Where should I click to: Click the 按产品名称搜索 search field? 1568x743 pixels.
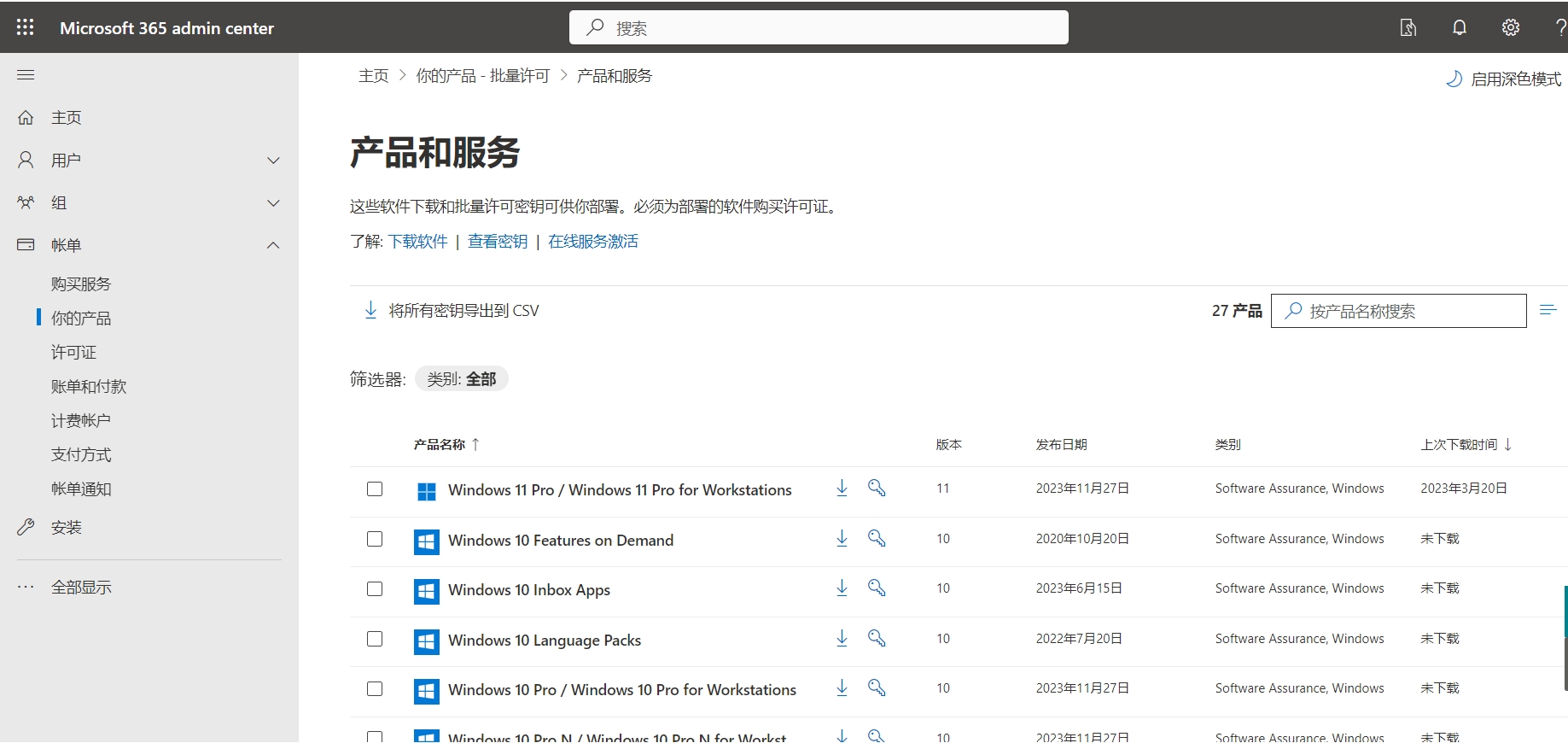point(1399,311)
